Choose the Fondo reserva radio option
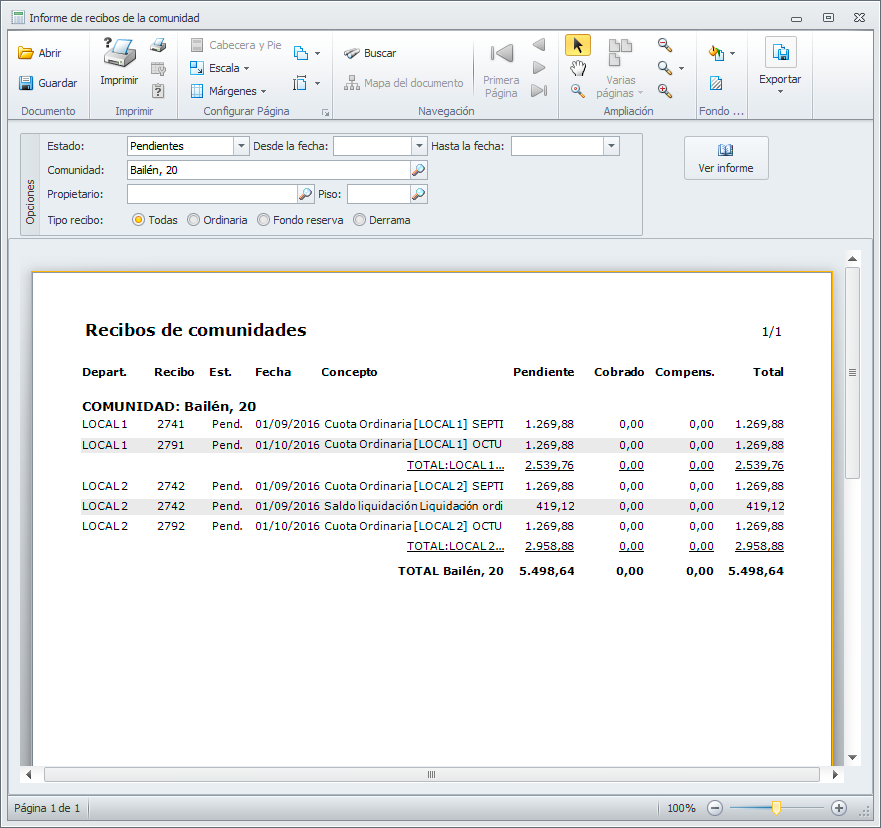881x828 pixels. pyautogui.click(x=264, y=220)
